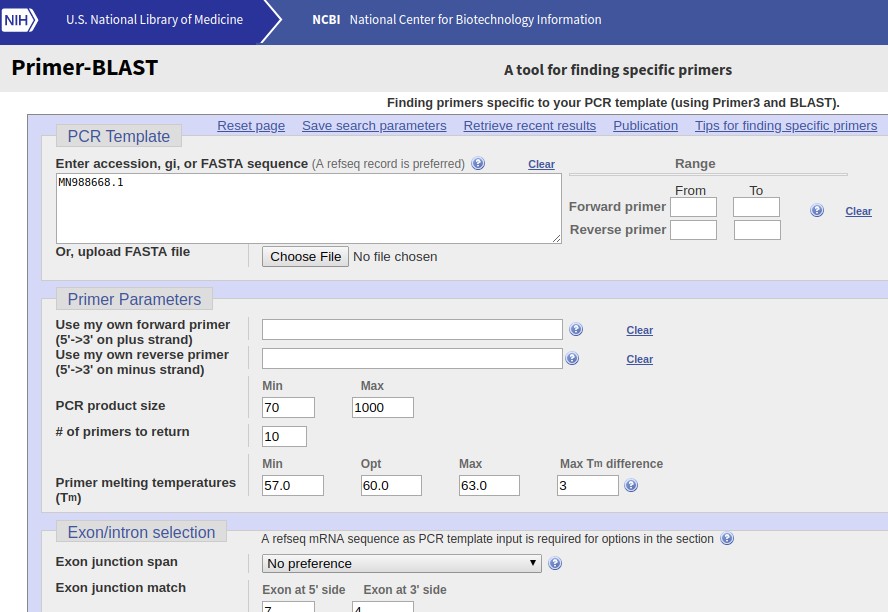Viewport: 888px width, 612px height.
Task: Open help icon for Max Tm difference
Action: (631, 485)
